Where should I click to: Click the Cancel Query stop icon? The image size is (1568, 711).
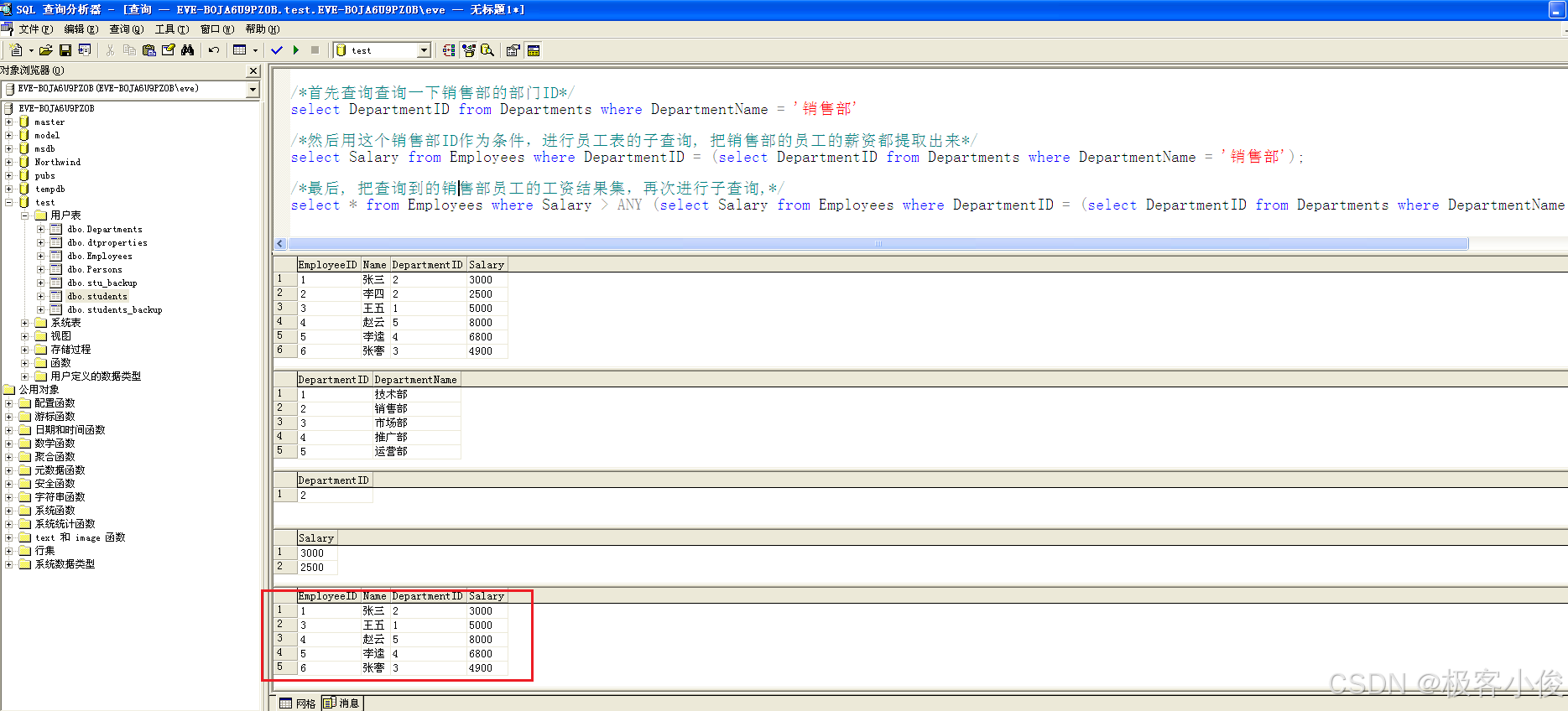coord(315,50)
